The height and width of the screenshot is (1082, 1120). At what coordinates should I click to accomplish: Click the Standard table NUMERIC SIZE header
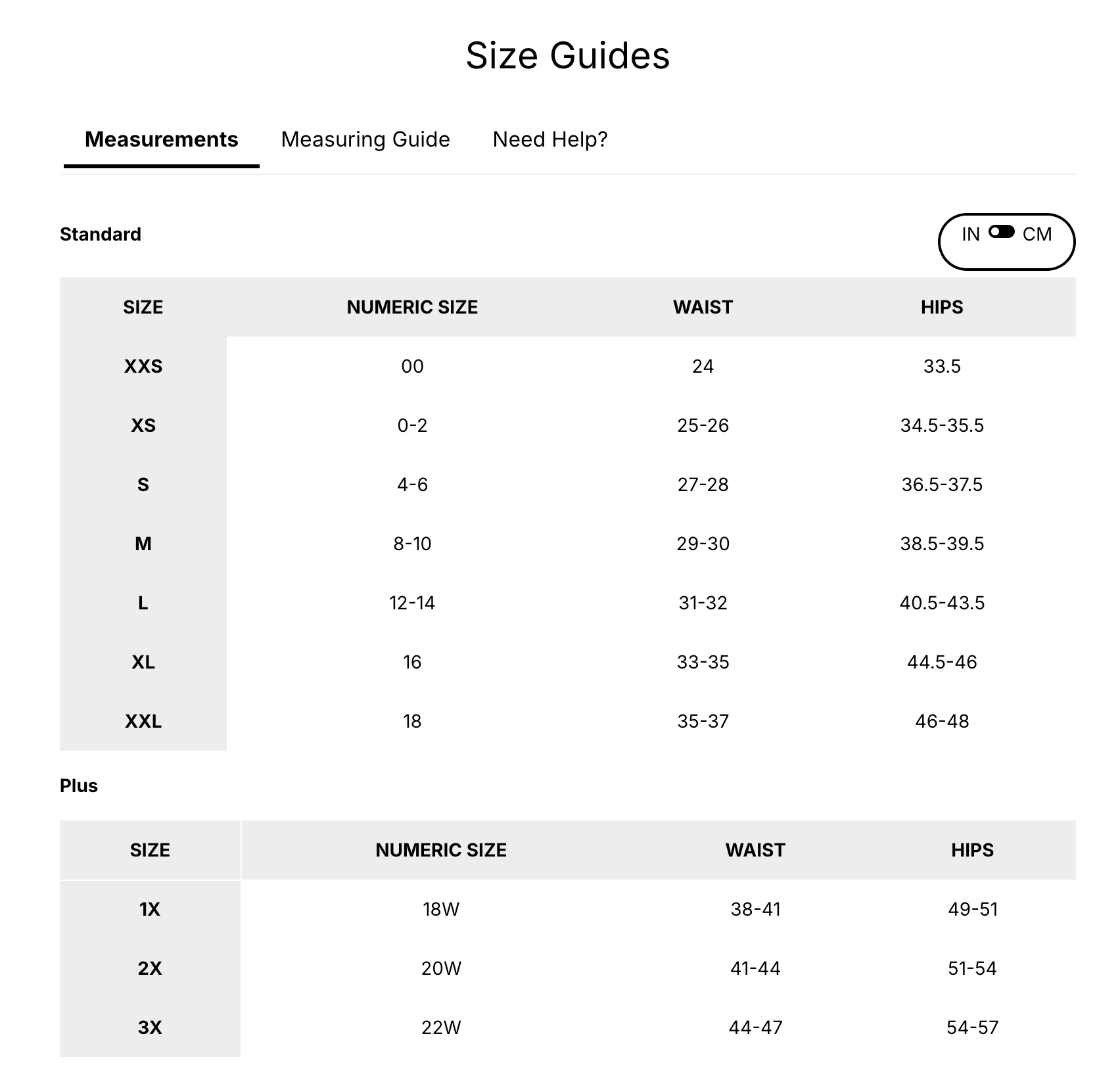(412, 307)
